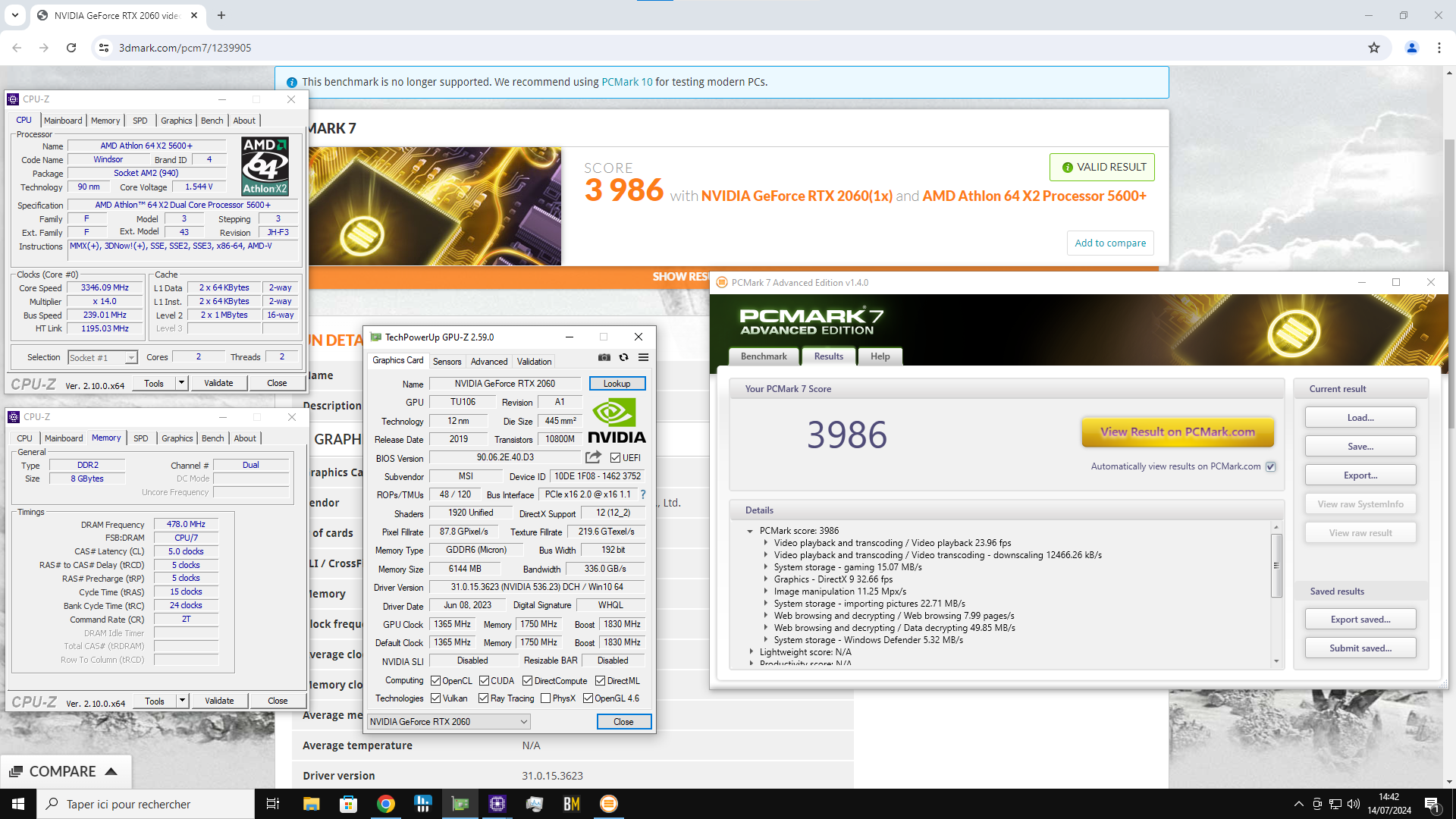The width and height of the screenshot is (1456, 819).
Task: Open the GPU-Z hamburger menu
Action: [x=643, y=357]
